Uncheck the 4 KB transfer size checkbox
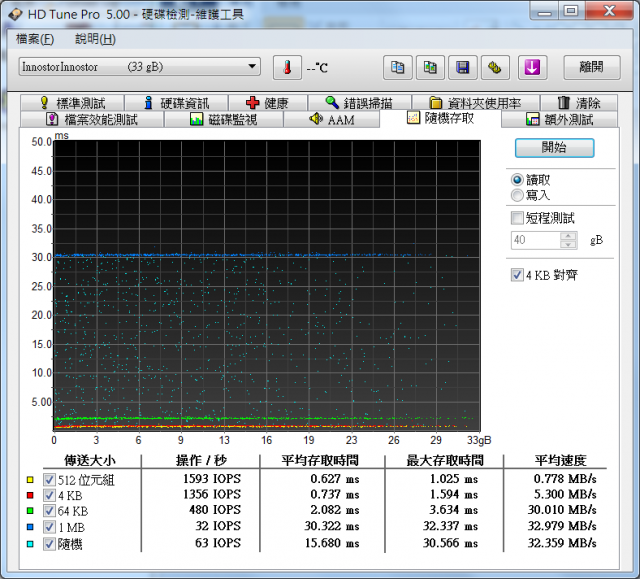The height and width of the screenshot is (579, 640). (x=49, y=495)
